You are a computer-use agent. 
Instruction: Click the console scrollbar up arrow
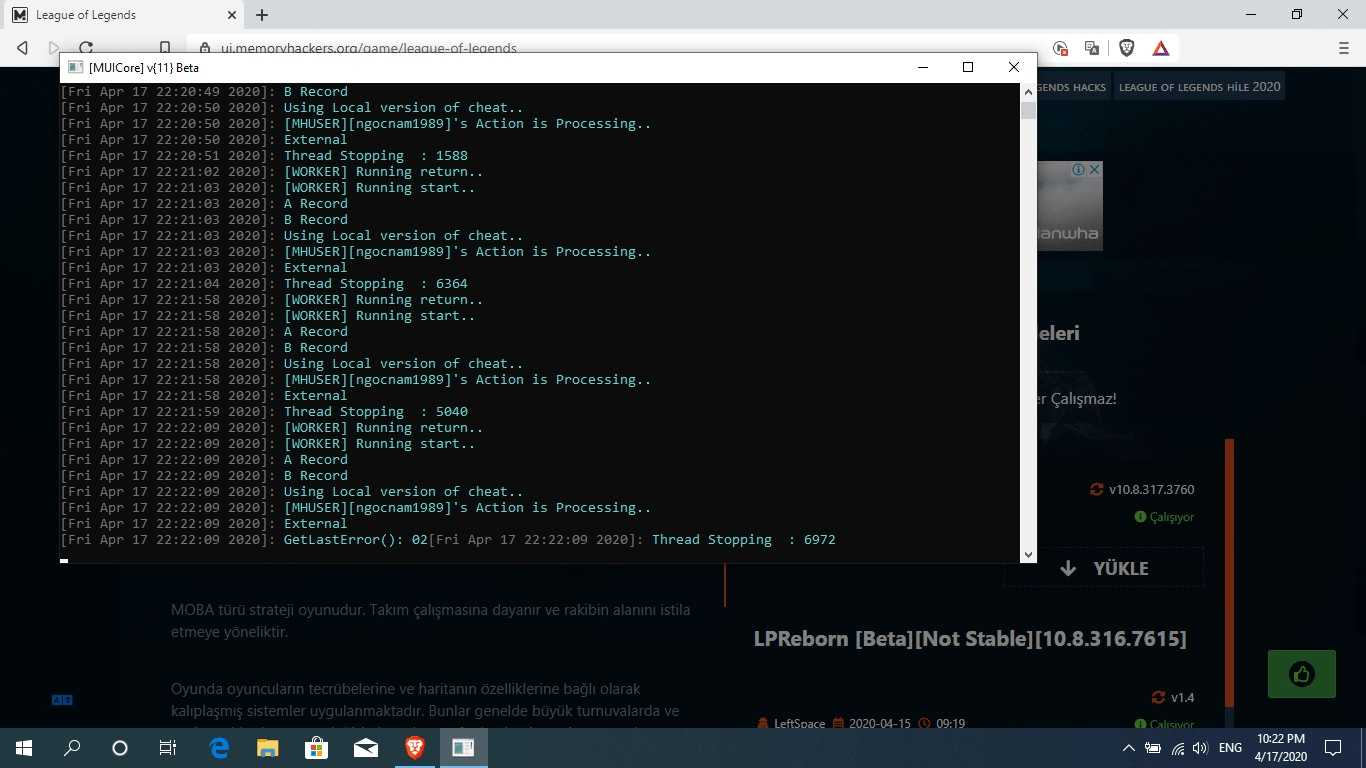tap(1028, 91)
